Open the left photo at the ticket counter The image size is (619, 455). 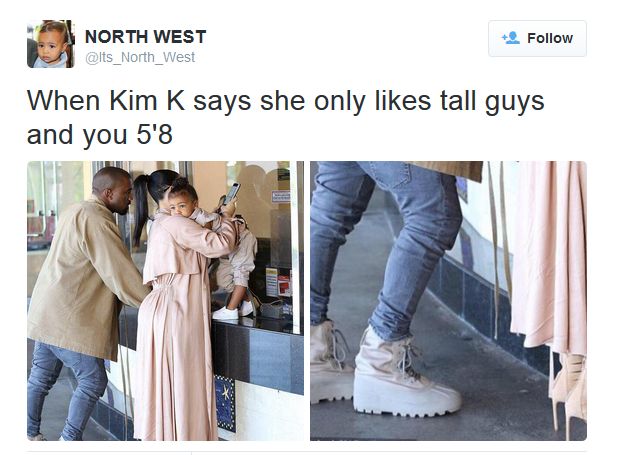165,301
